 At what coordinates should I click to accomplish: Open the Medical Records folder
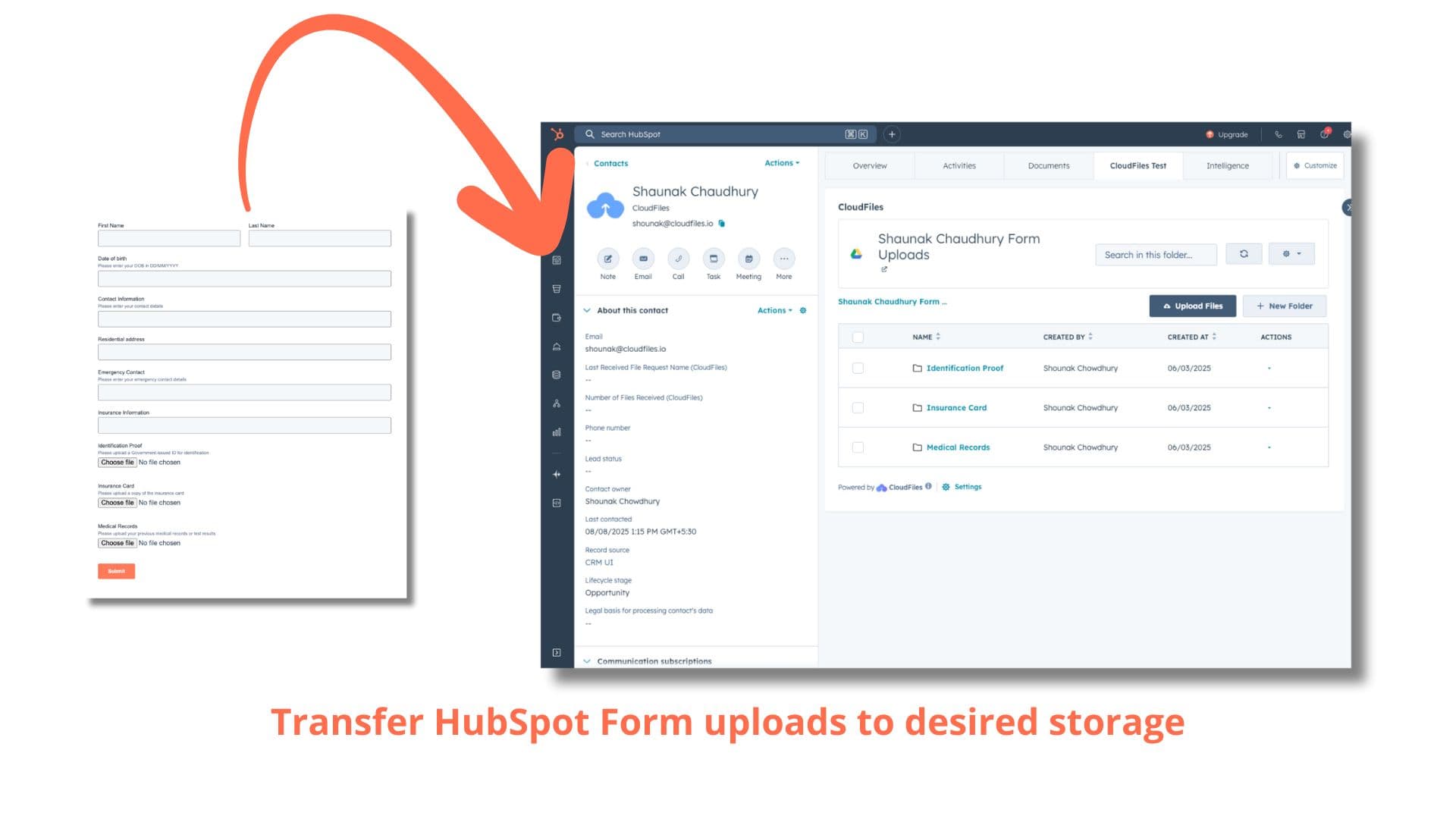click(958, 447)
